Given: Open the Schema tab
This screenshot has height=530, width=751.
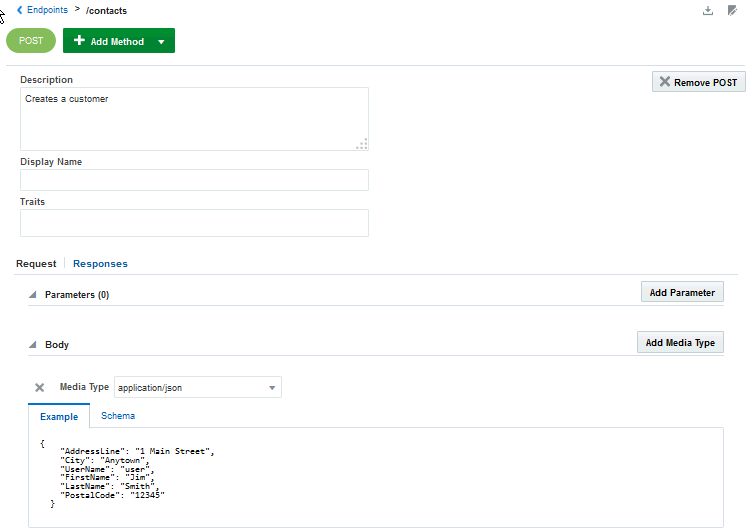Looking at the screenshot, I should pos(118,416).
